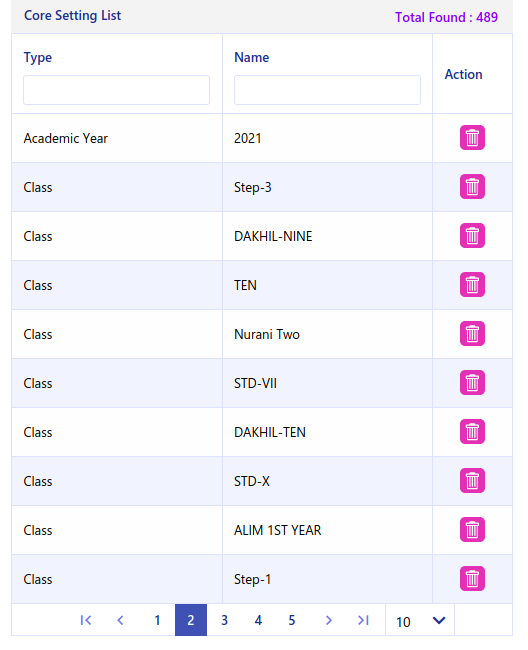Advance to the next page
528x650 pixels.
point(329,620)
